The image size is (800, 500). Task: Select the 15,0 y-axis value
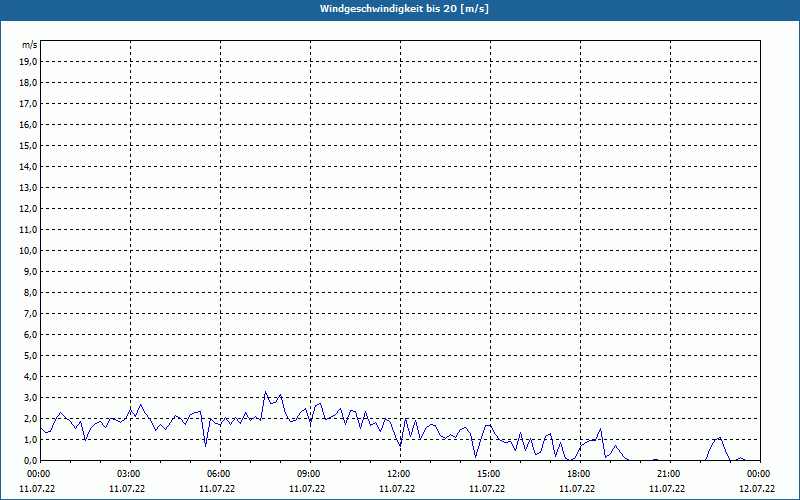pyautogui.click(x=29, y=145)
